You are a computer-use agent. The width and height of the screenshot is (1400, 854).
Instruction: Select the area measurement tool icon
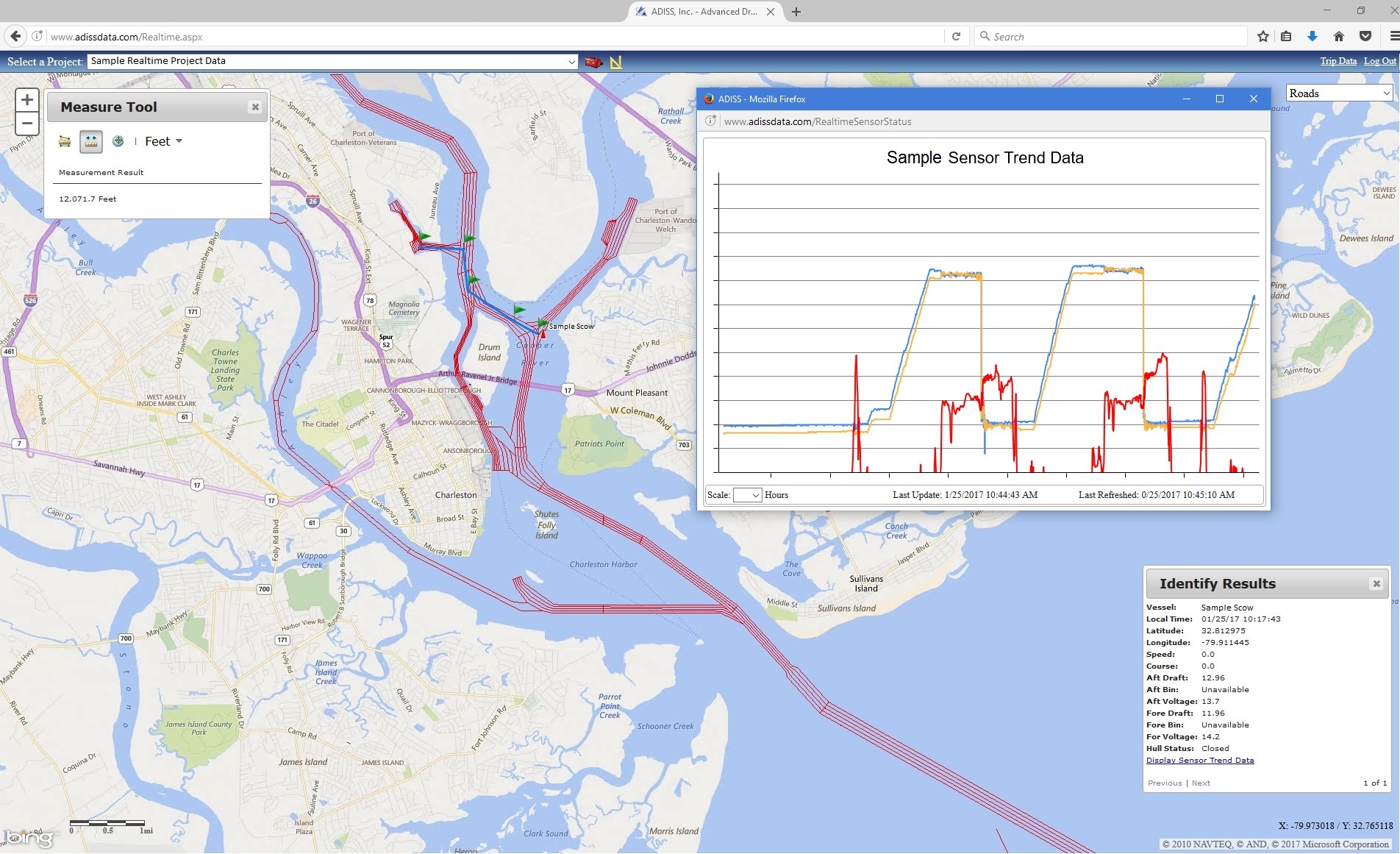(65, 141)
